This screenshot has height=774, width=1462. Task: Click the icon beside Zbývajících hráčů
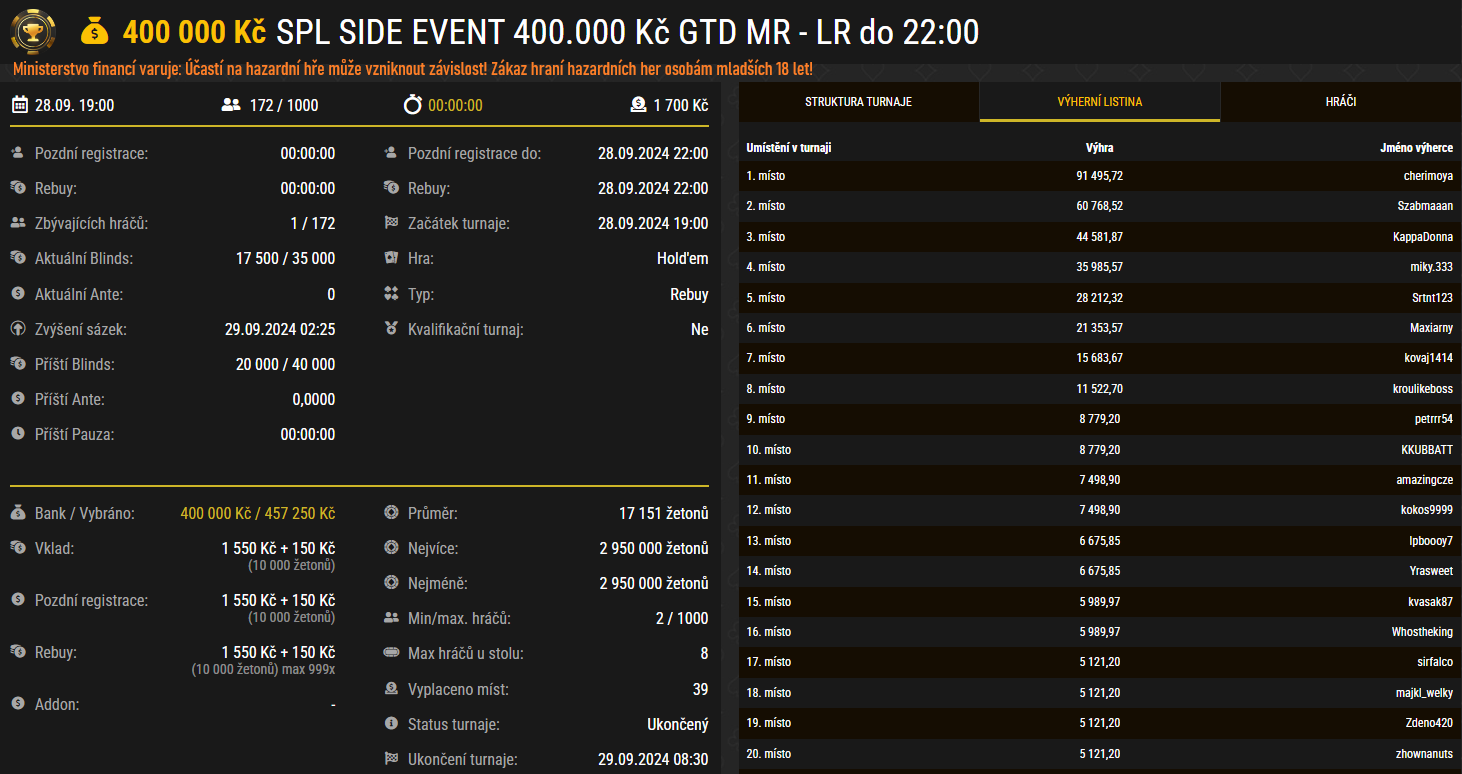click(18, 223)
